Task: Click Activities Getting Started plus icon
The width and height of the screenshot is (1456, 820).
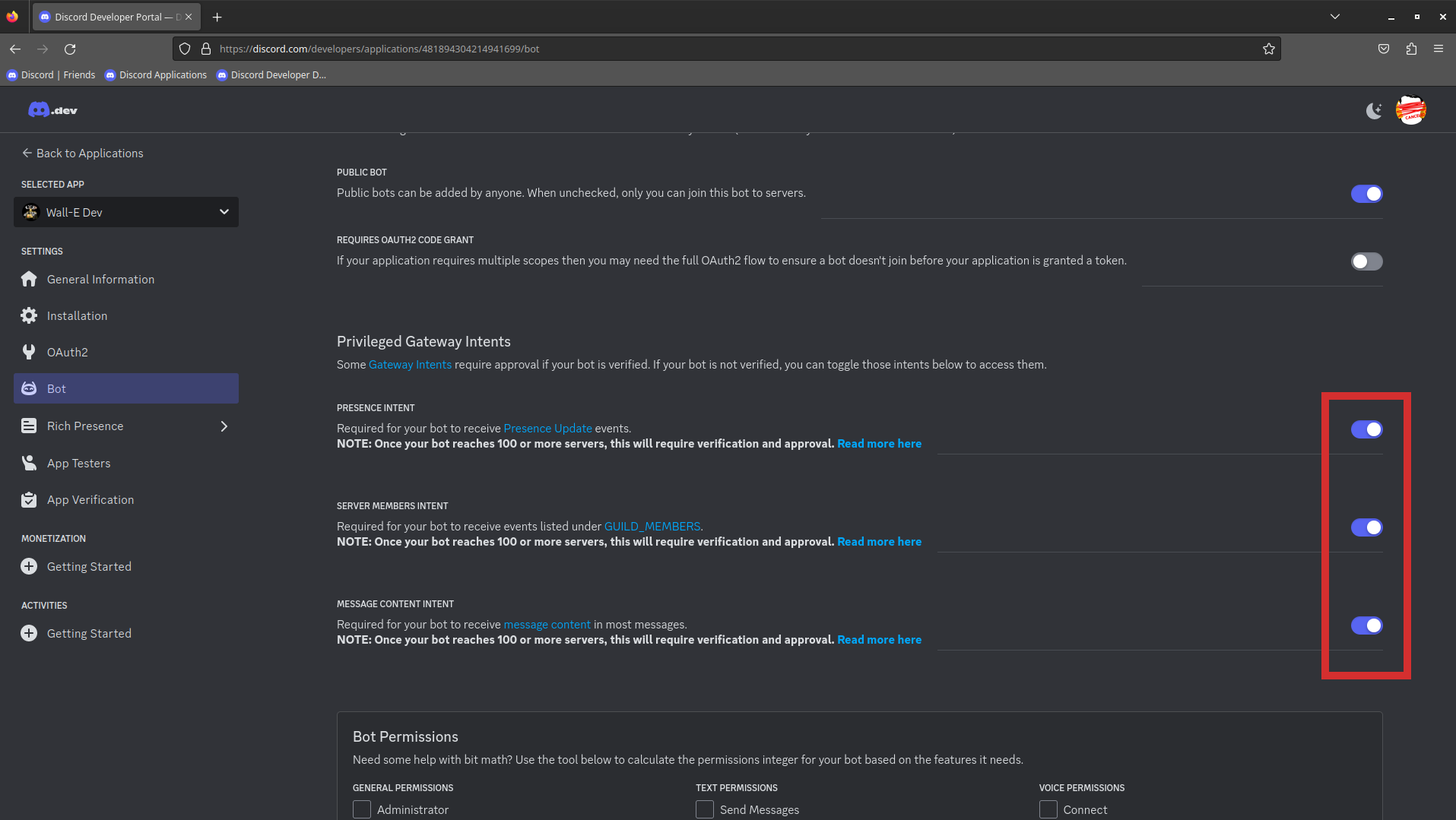Action: (x=29, y=633)
